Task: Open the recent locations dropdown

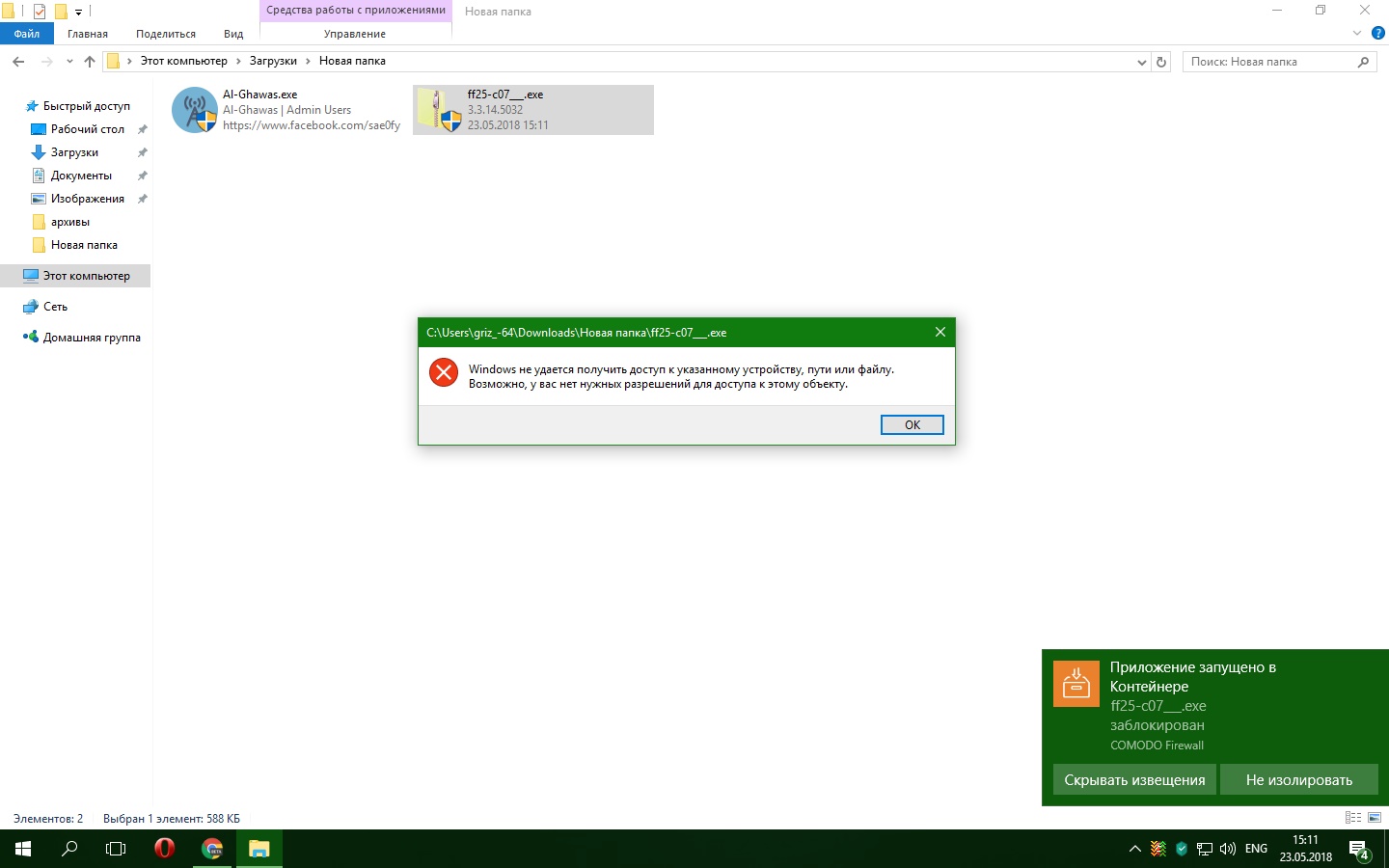Action: (69, 62)
